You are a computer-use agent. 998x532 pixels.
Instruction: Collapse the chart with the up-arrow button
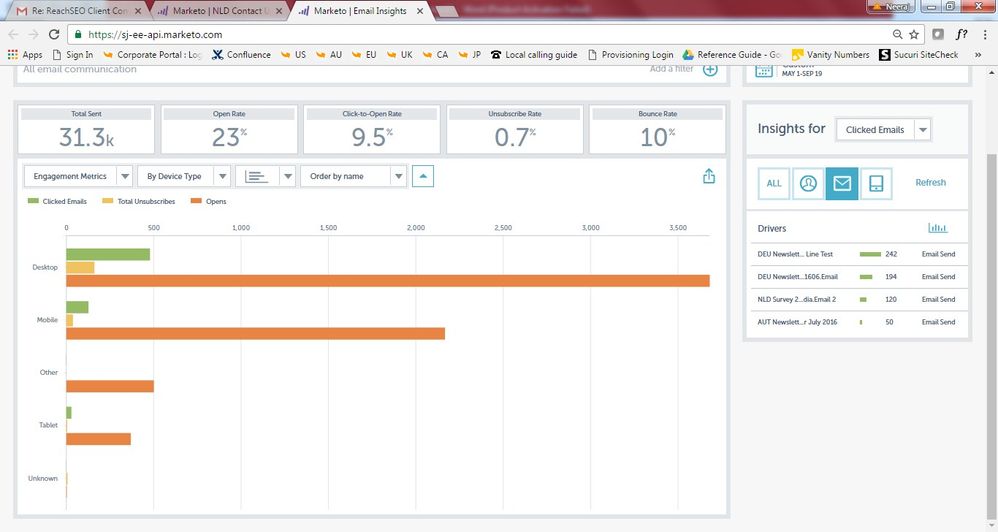tap(422, 176)
